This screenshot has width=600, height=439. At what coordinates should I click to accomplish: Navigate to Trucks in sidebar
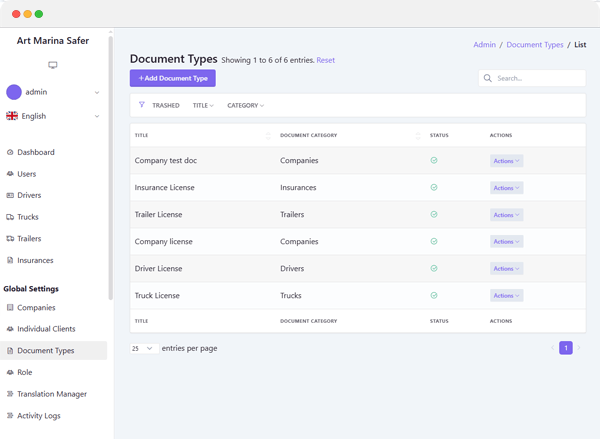point(28,217)
